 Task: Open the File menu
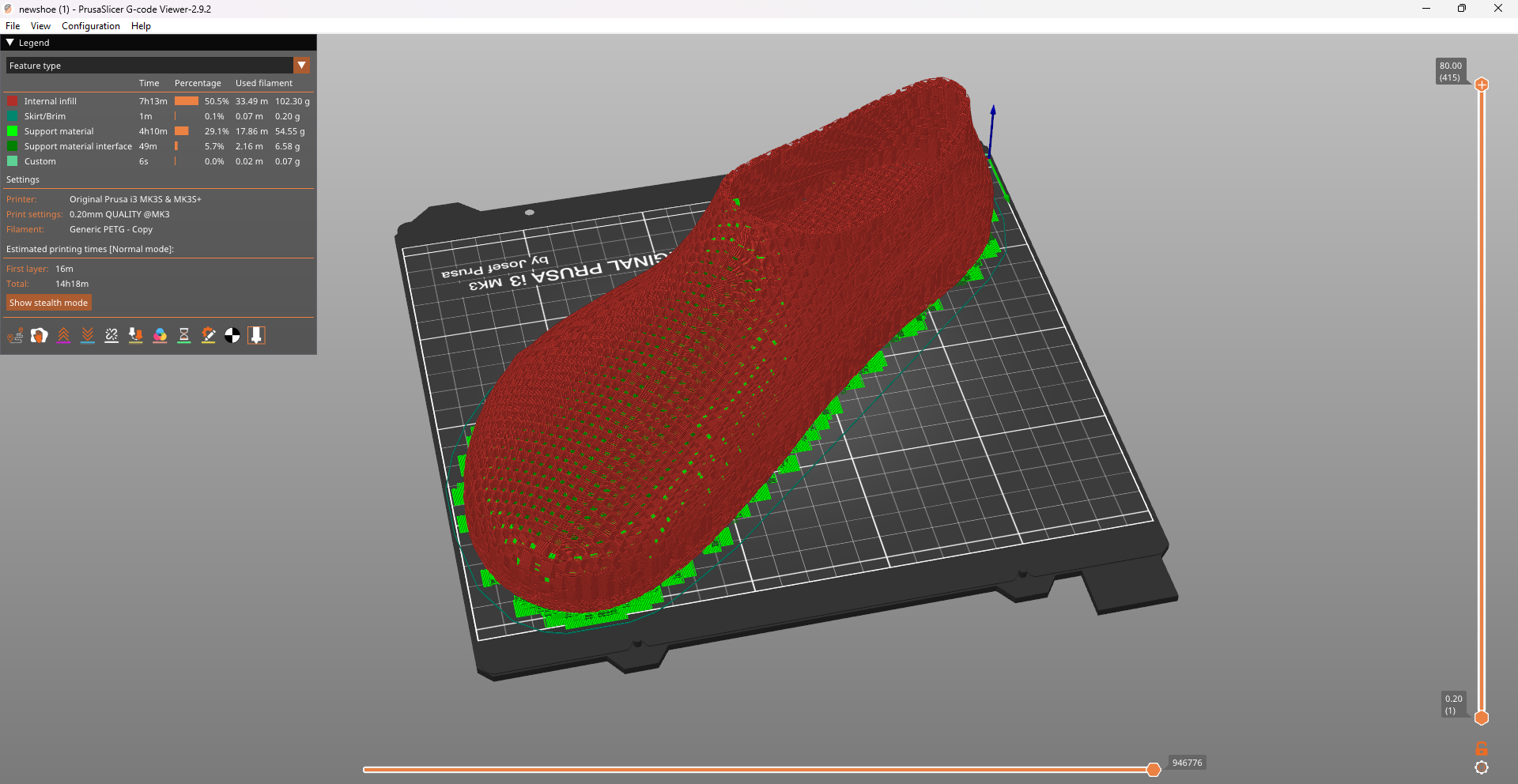tap(13, 26)
